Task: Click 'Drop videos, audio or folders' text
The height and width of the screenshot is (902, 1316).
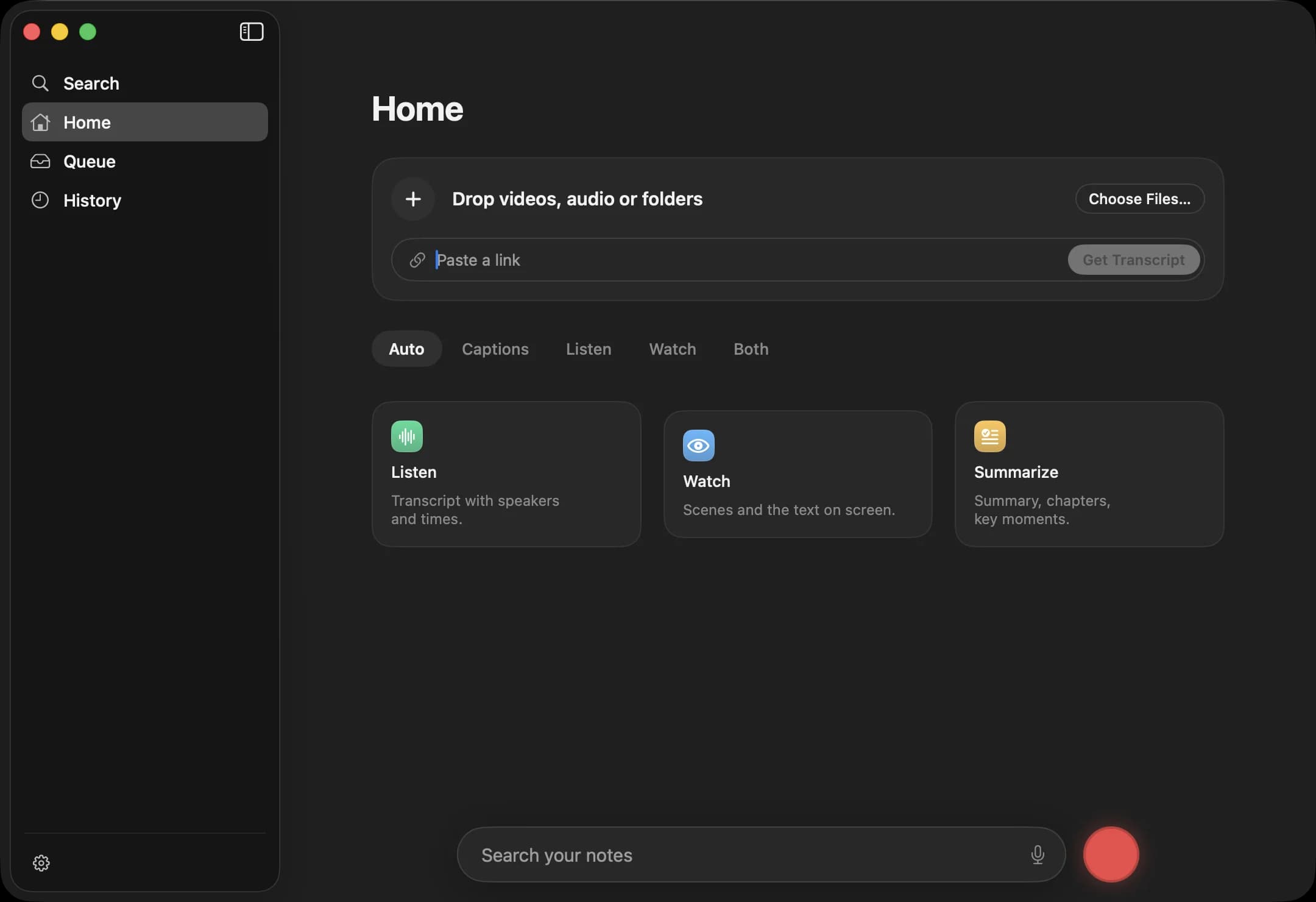Action: pos(577,199)
